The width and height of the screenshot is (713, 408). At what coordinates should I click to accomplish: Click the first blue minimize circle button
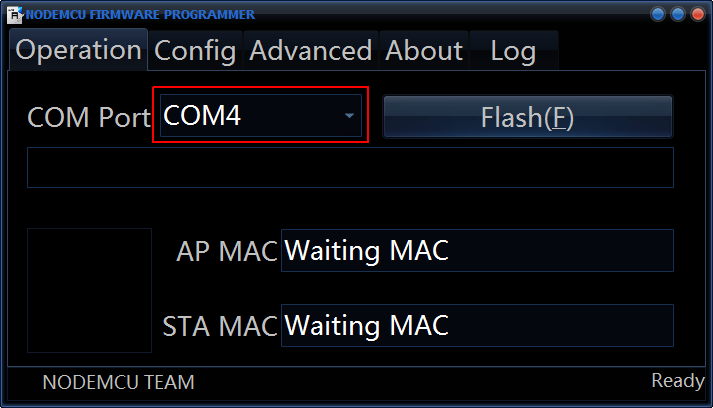[658, 15]
